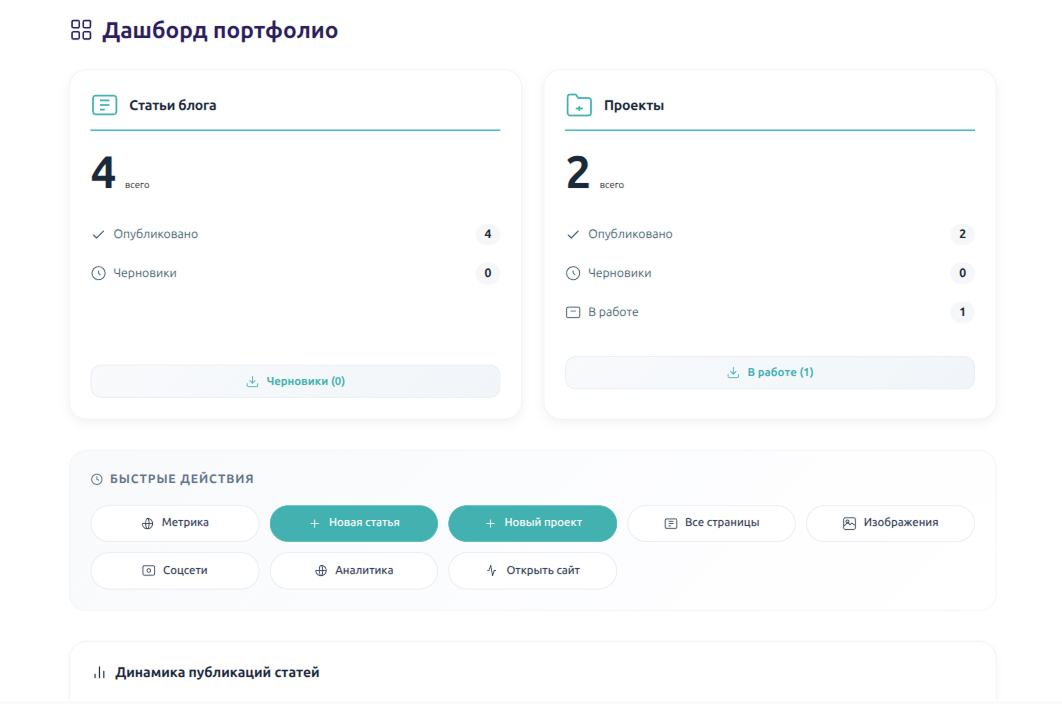
Task: Click the В работе row label in the projects card
Action: [x=613, y=312]
